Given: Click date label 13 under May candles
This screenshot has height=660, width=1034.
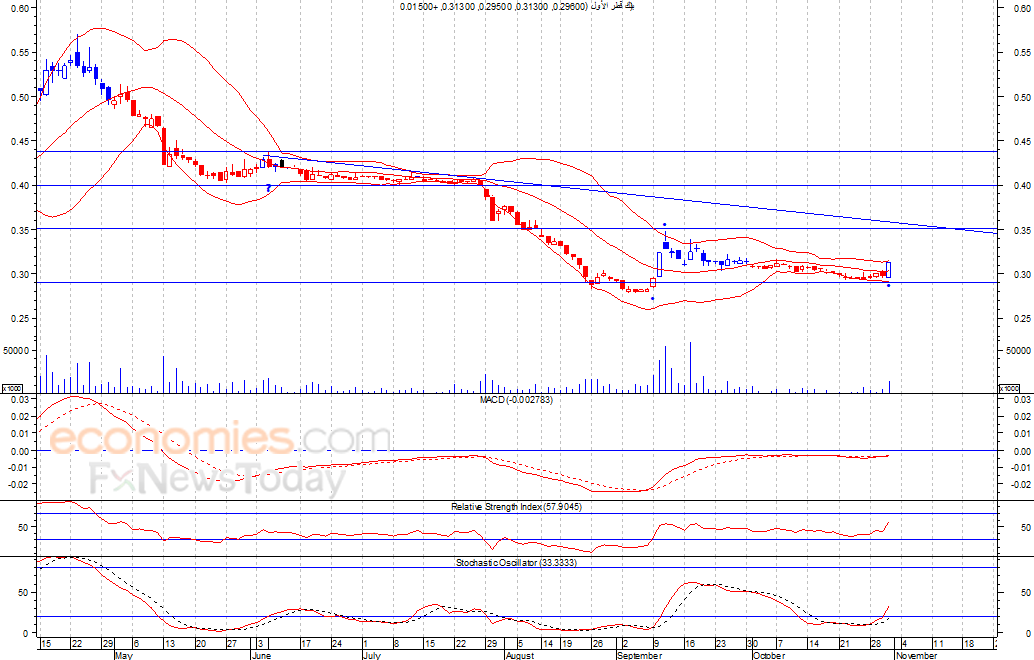Looking at the screenshot, I should 170,644.
